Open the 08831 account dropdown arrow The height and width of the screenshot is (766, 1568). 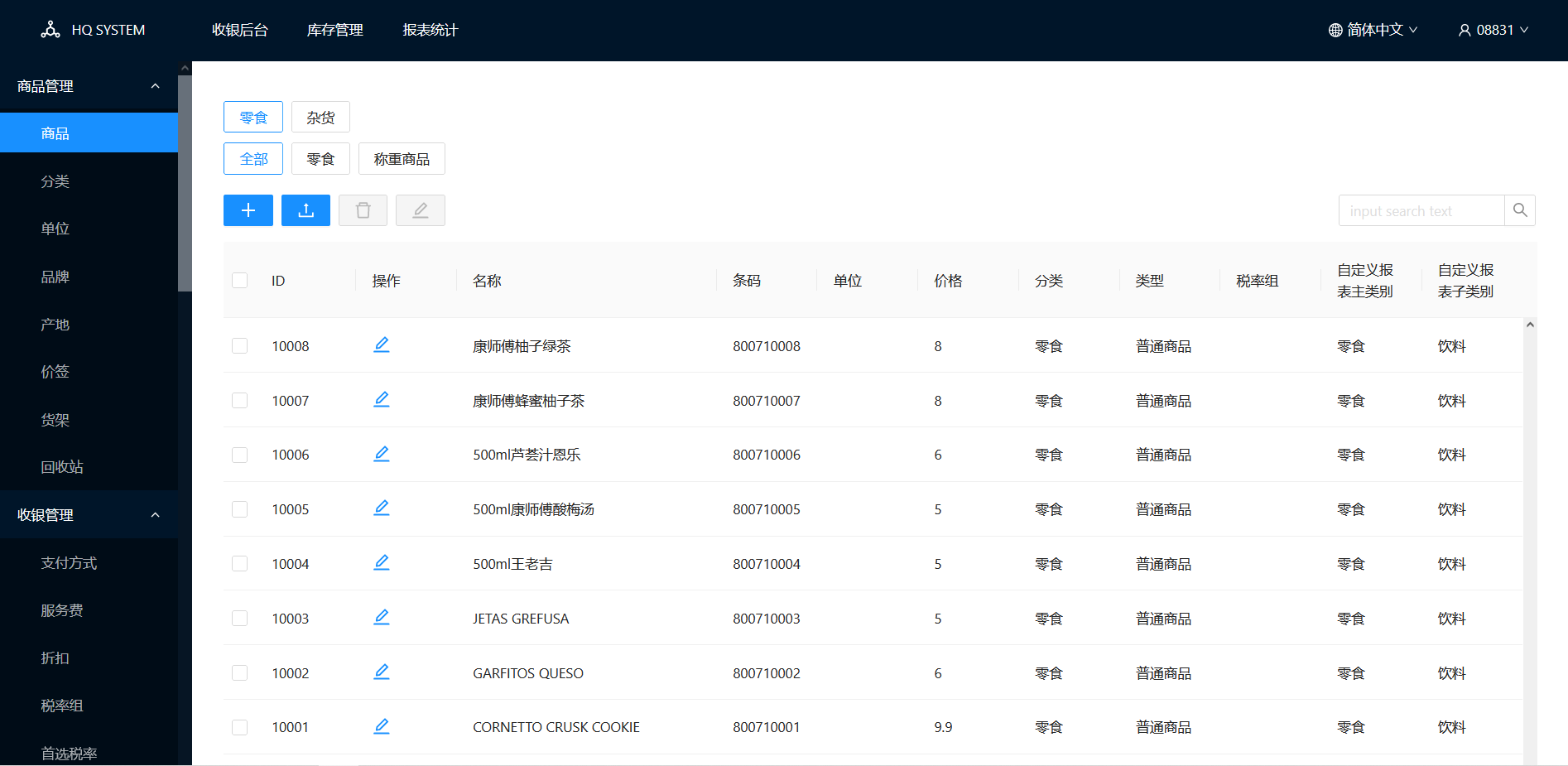click(1524, 30)
